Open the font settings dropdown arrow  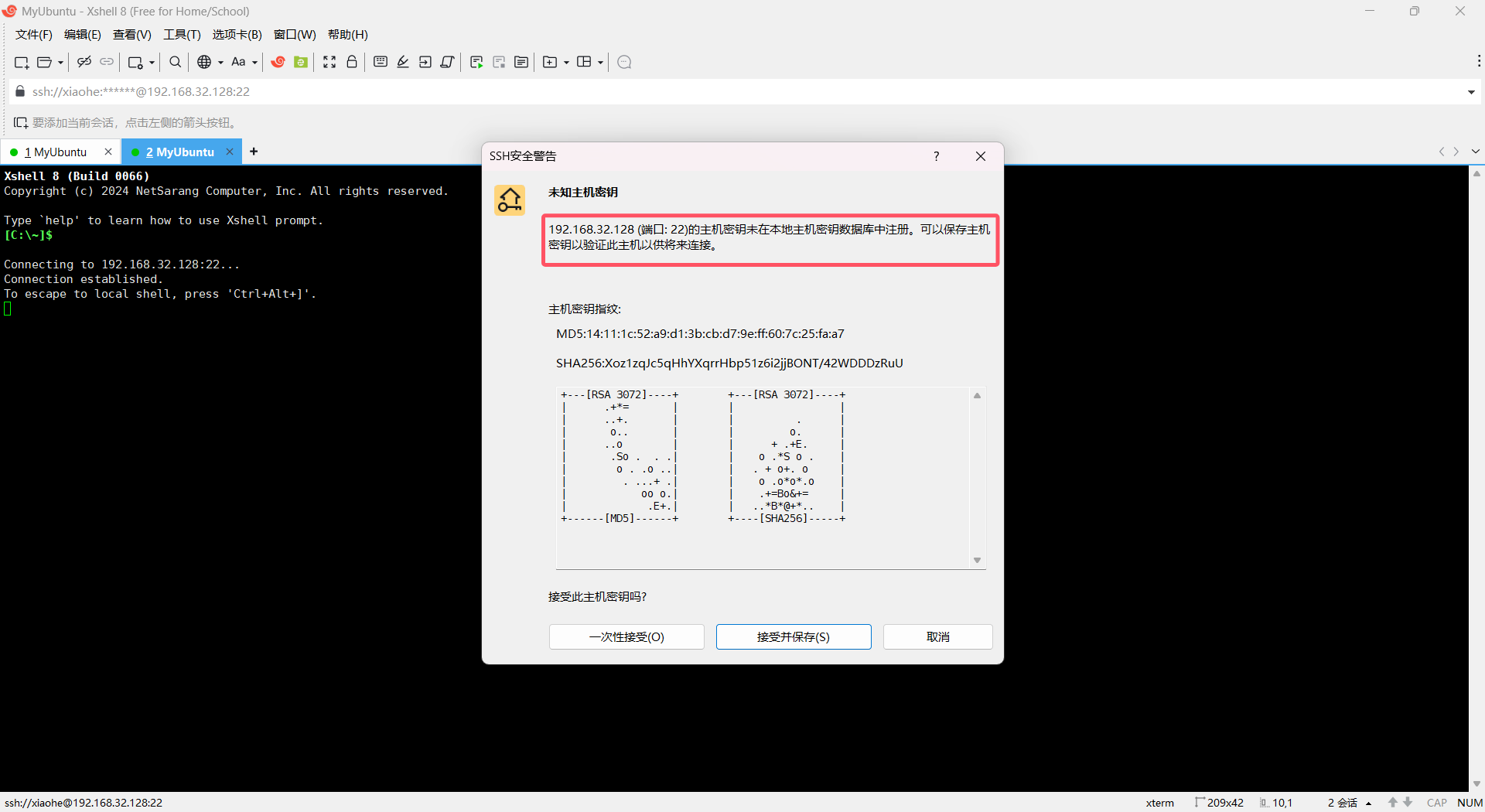254,62
